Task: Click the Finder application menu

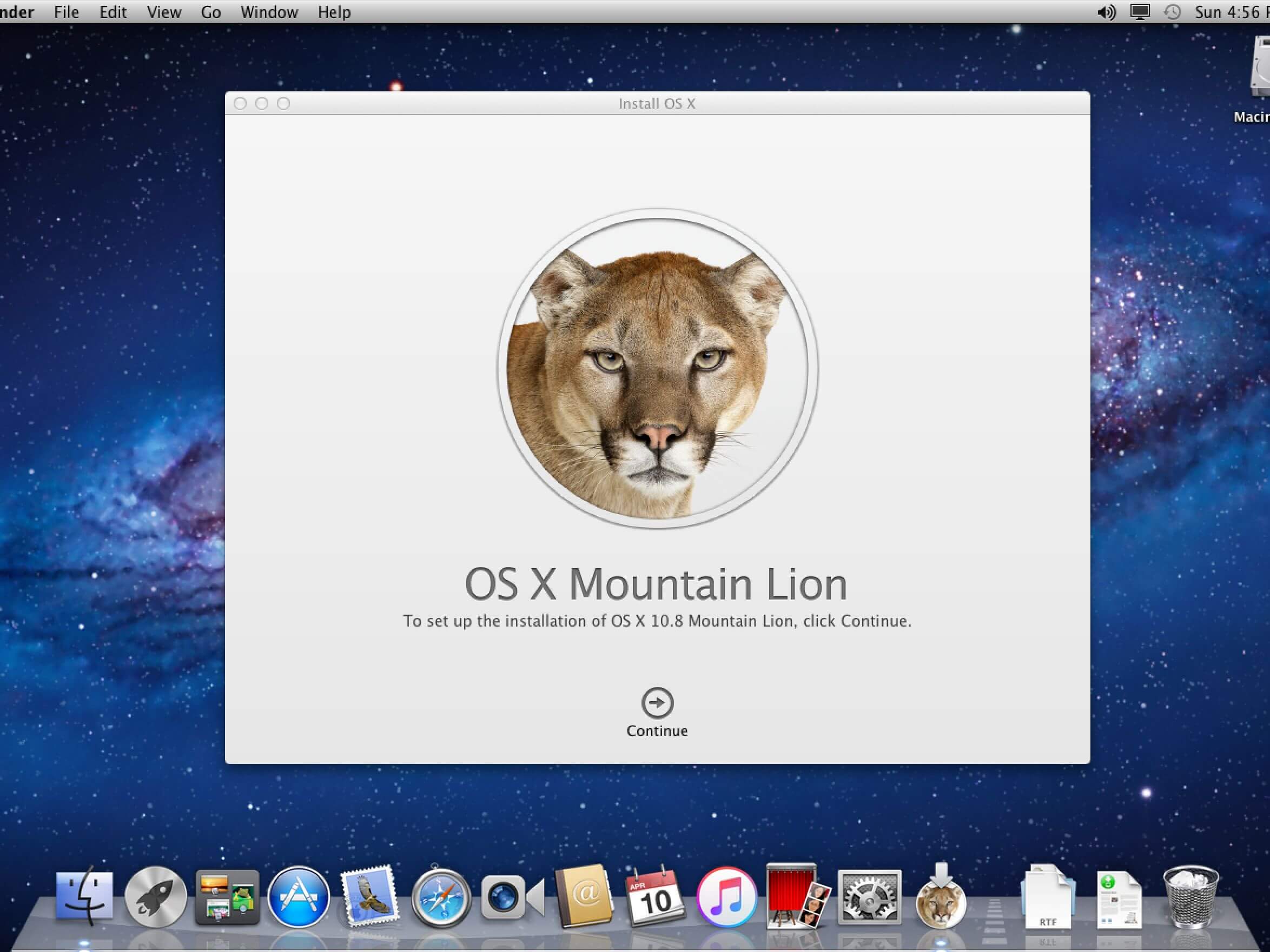Action: coord(17,12)
